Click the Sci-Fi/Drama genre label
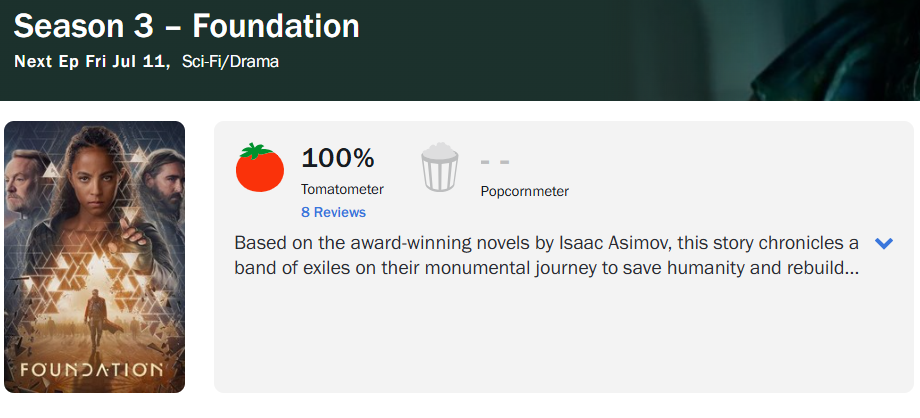The width and height of the screenshot is (920, 418). (x=231, y=61)
